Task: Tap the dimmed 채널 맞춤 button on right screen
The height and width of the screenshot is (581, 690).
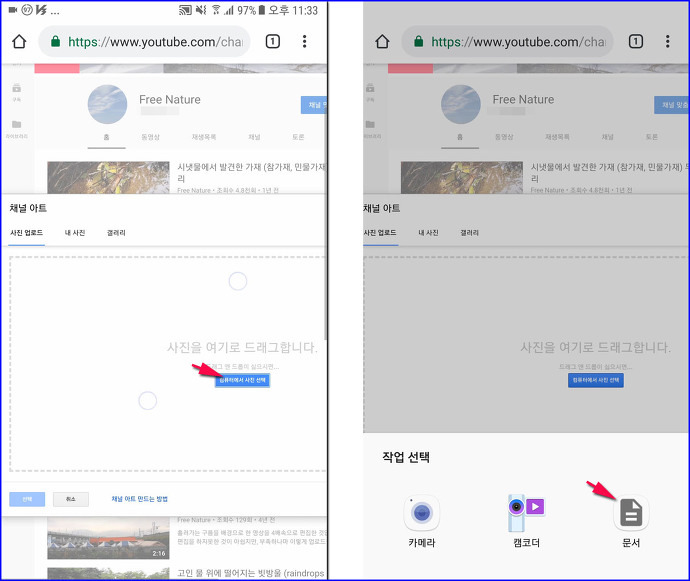Action: 672,105
